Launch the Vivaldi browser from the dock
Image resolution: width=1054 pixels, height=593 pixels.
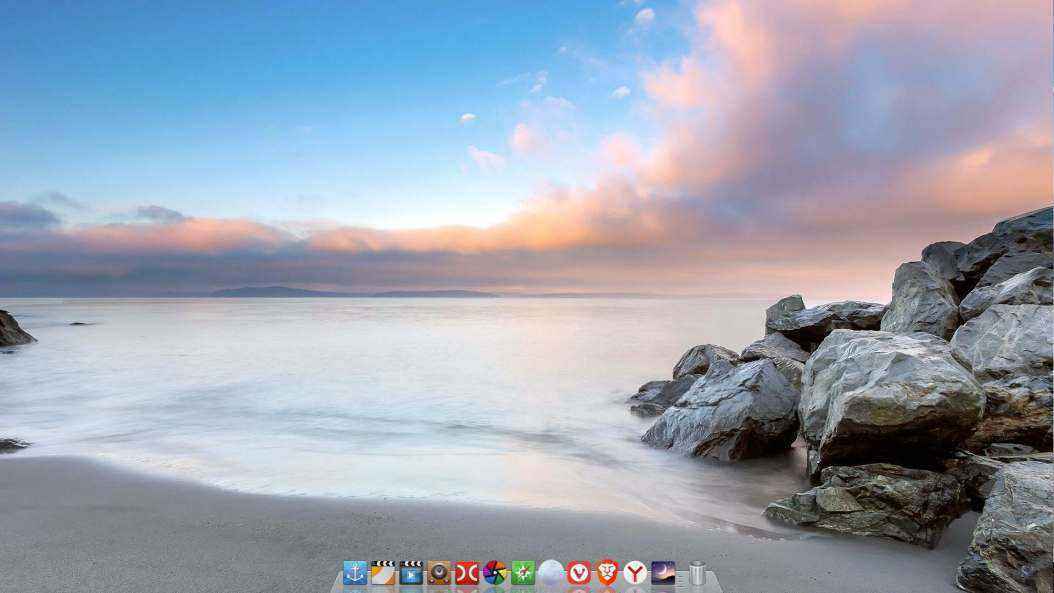[579, 573]
